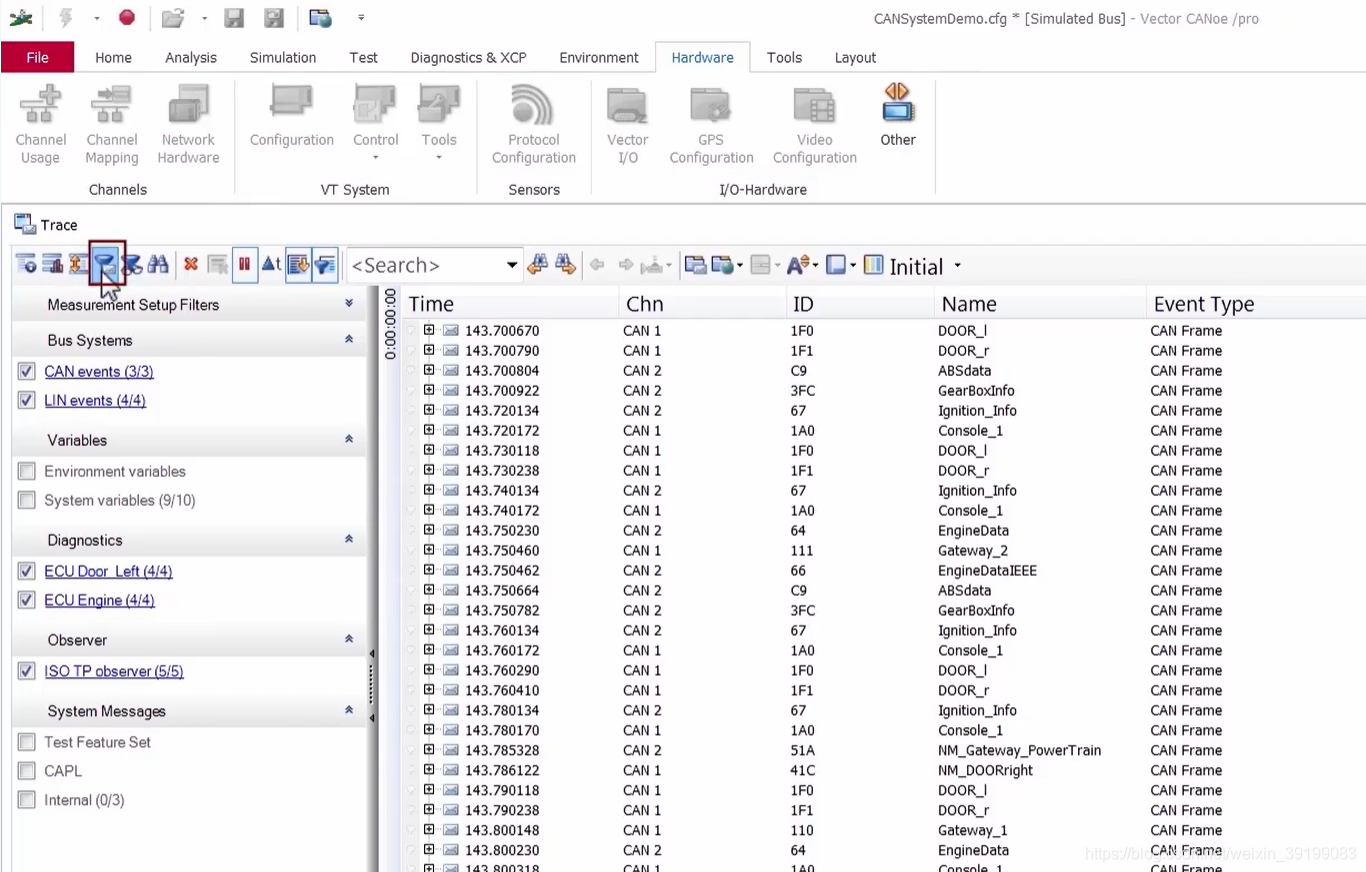1366x872 pixels.
Task: Click the gray lightning Start measurement icon
Action: [66, 17]
